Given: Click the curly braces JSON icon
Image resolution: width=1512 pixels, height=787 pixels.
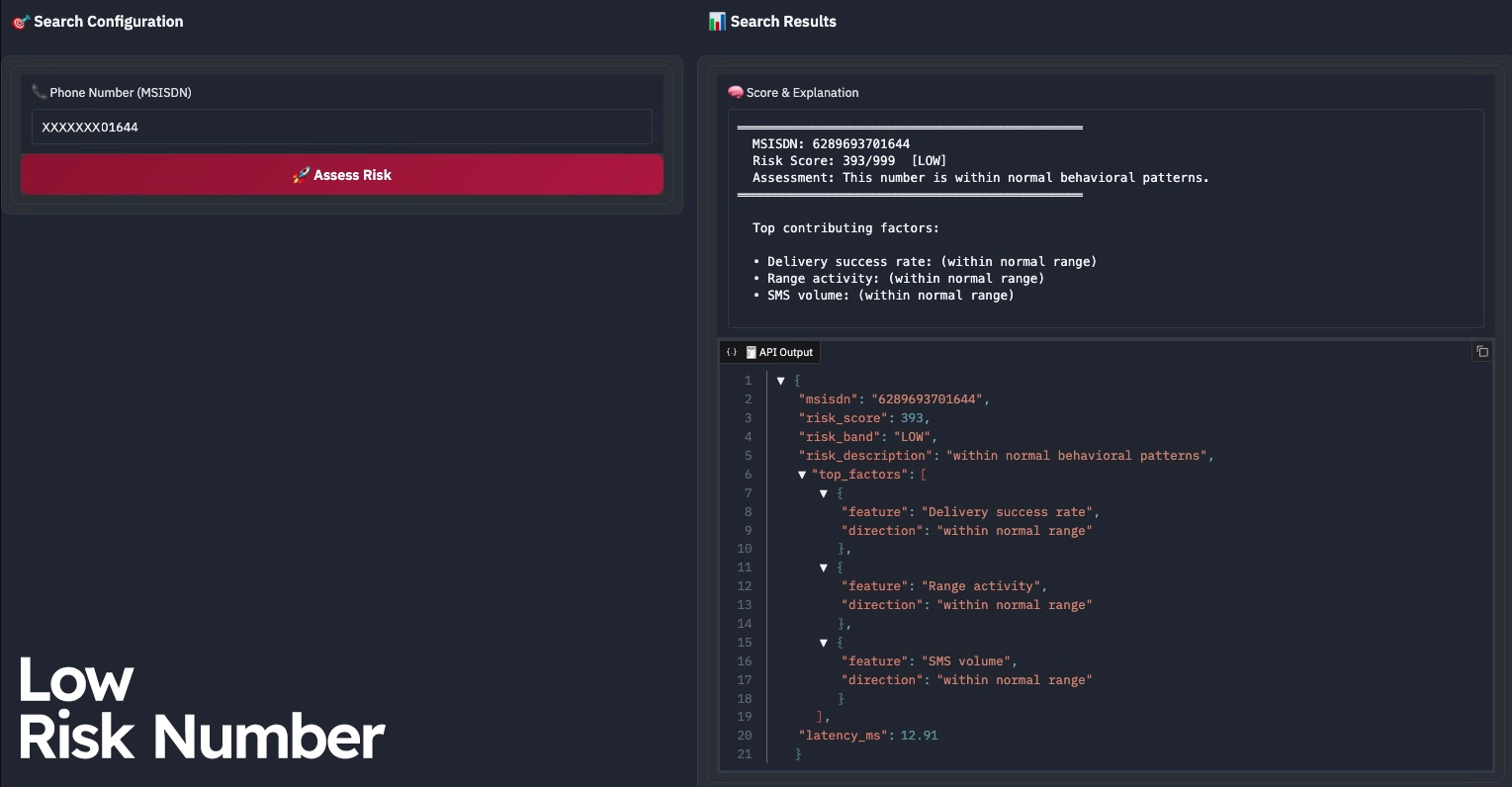Looking at the screenshot, I should (732, 352).
